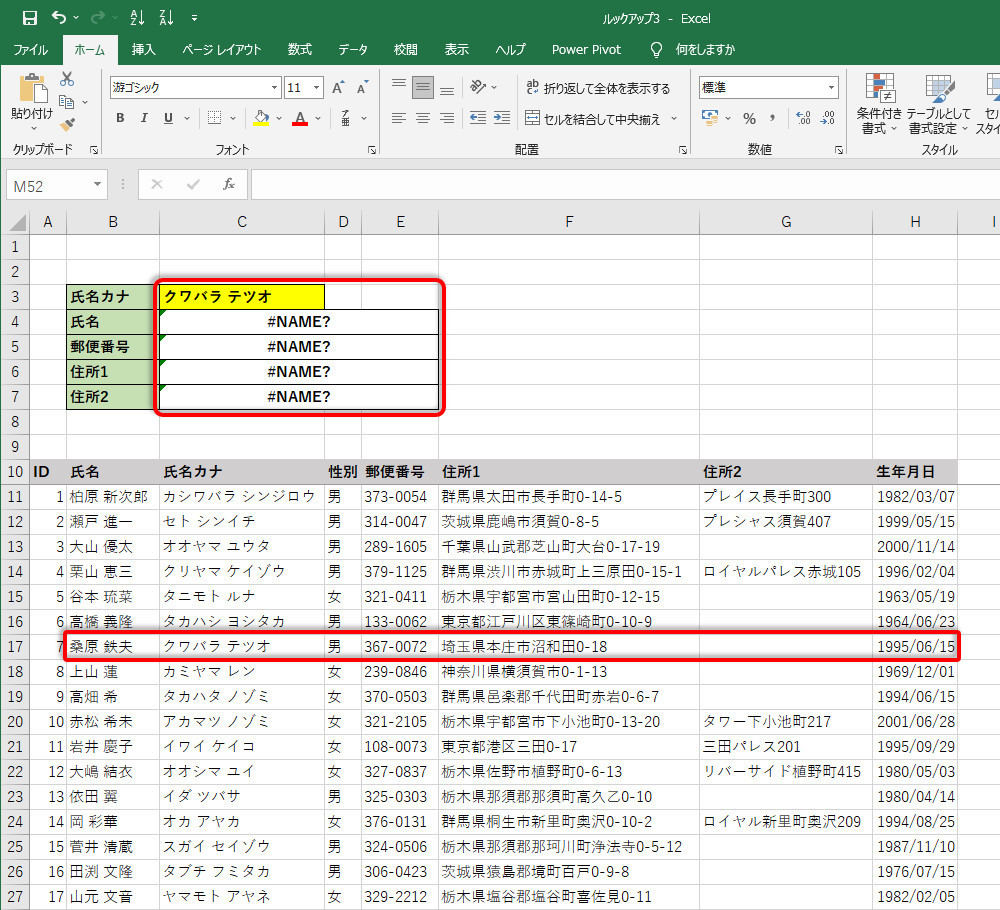Toggle middle vertical alignment
The width and height of the screenshot is (1000, 910).
(423, 87)
